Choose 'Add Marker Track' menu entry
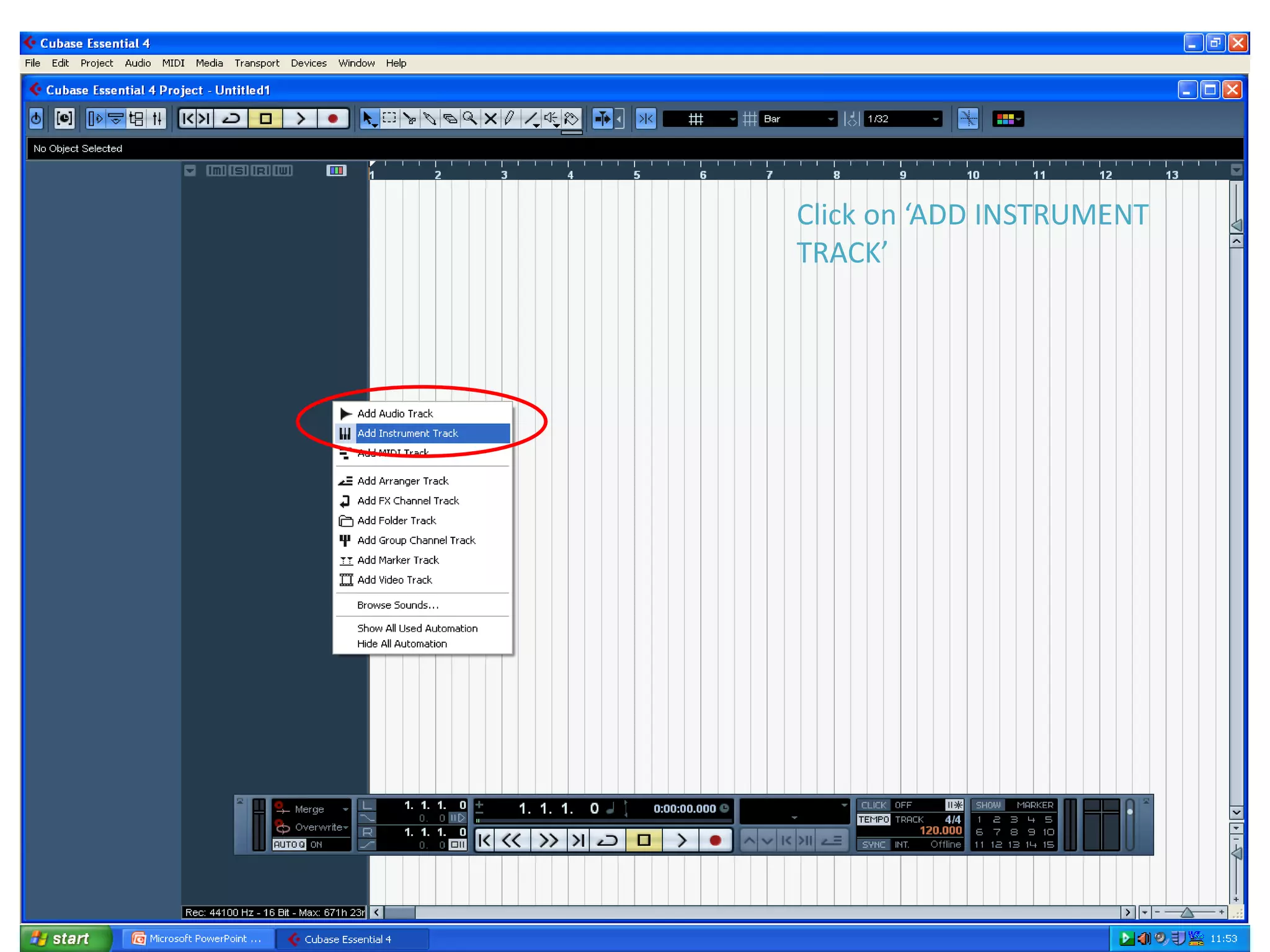 423,560
